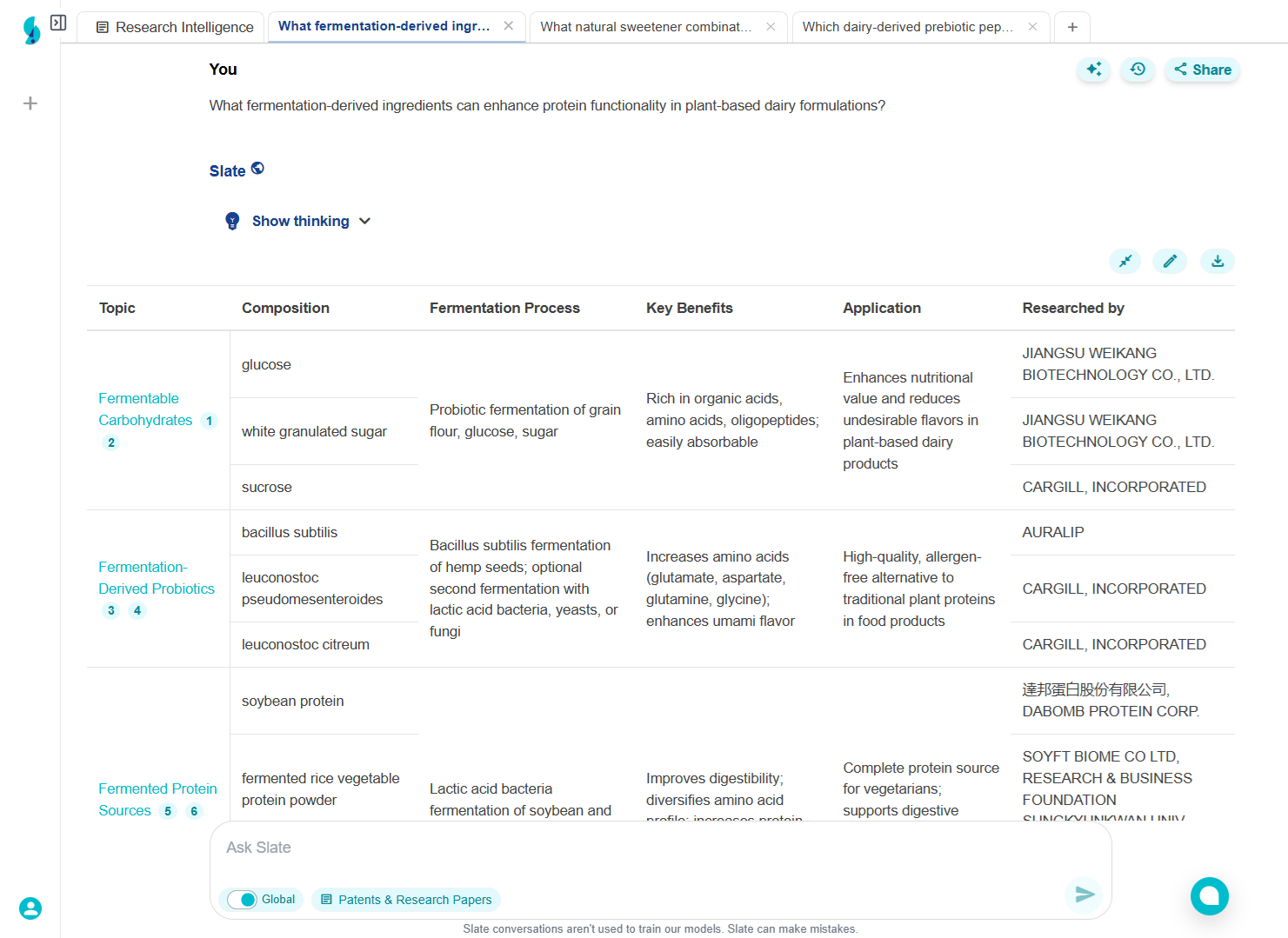Open the conversation history clock icon
Screen dimensions: 1288x938
pyautogui.click(x=1138, y=70)
